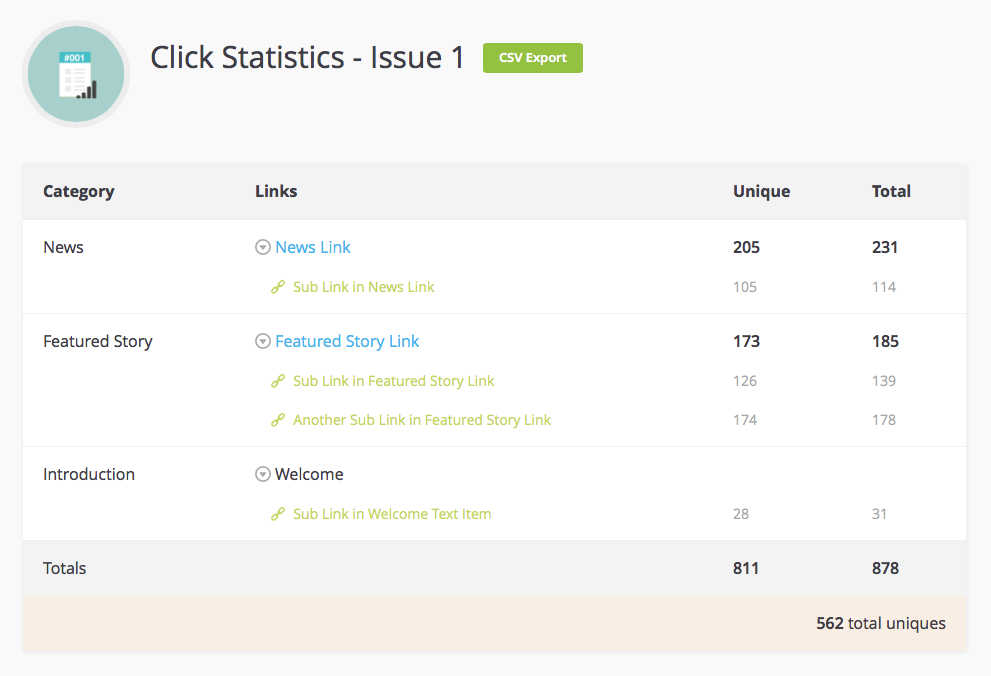Open Sub Link in News Link
The height and width of the screenshot is (676, 991).
click(x=363, y=287)
